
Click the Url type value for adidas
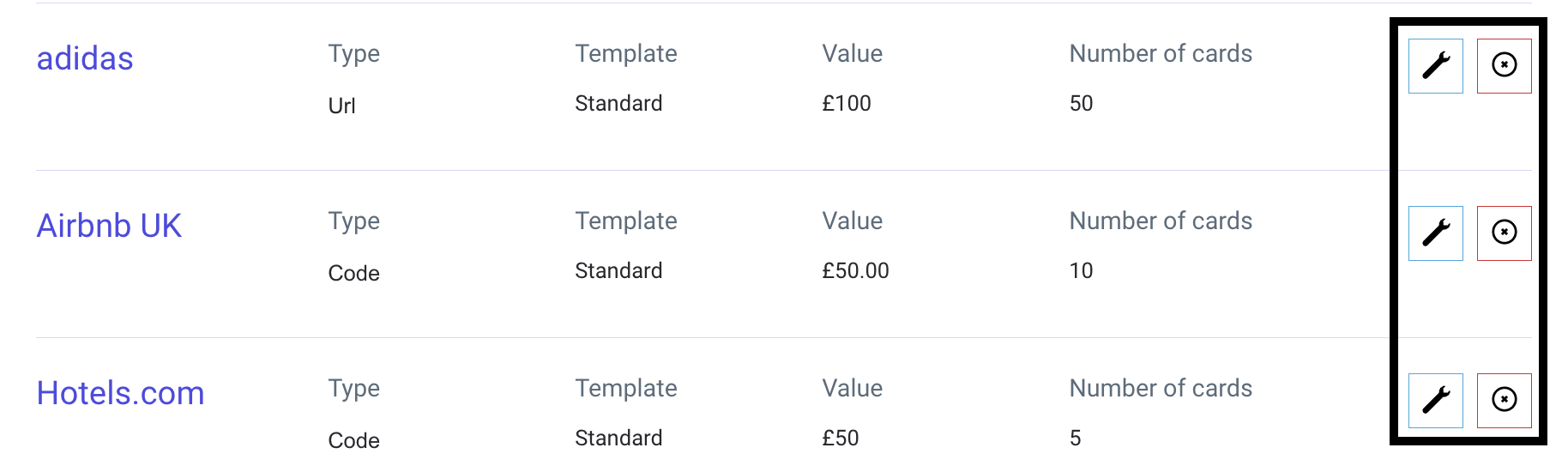click(341, 106)
